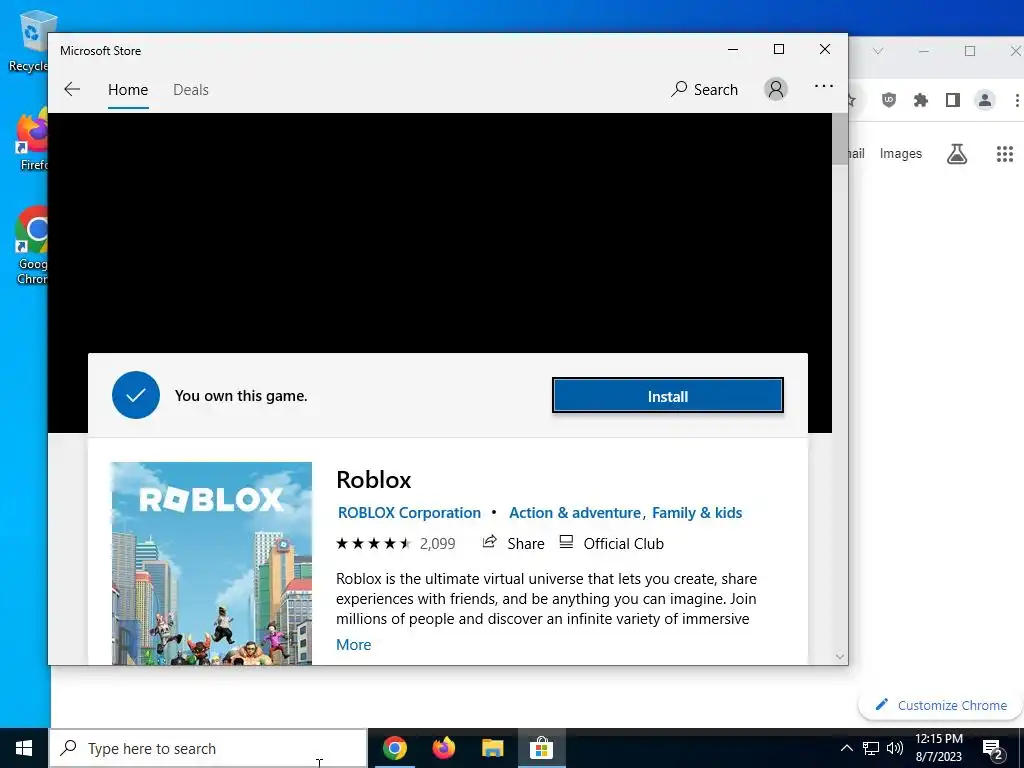The width and height of the screenshot is (1024, 768).
Task: Select the Google Chrome desktop shortcut
Action: (x=31, y=246)
